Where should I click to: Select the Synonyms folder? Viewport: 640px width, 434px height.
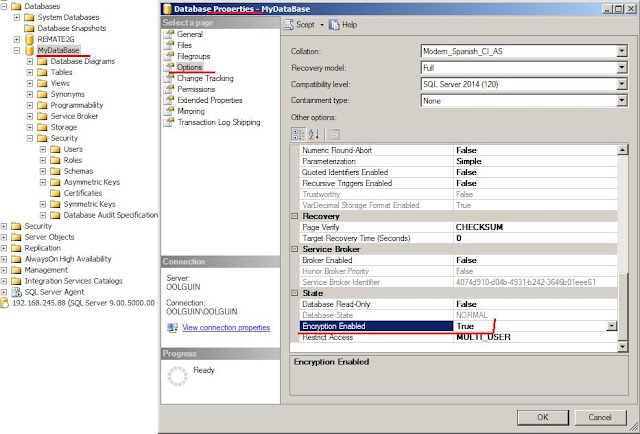click(x=67, y=94)
